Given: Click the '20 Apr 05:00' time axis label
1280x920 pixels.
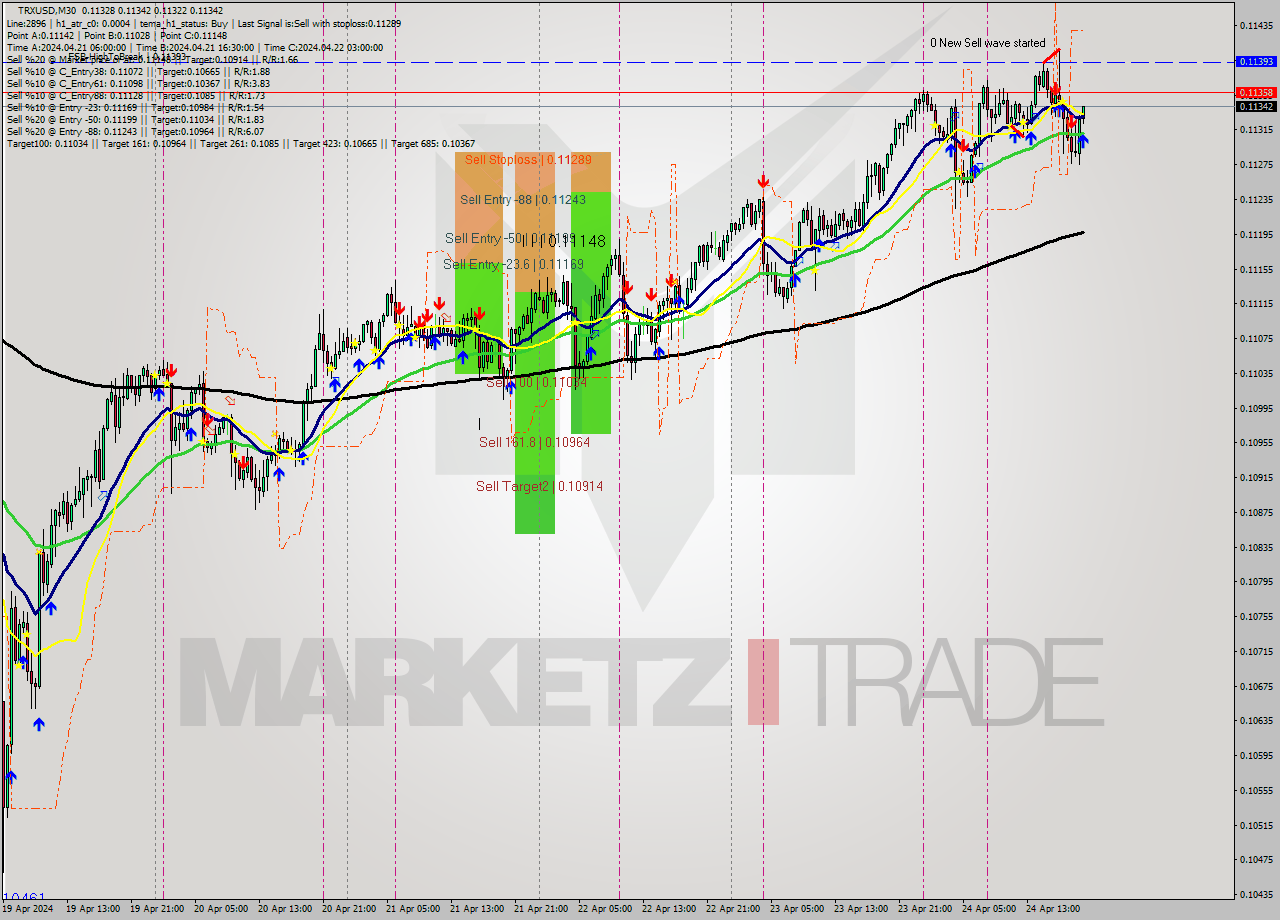Looking at the screenshot, I should [x=219, y=909].
